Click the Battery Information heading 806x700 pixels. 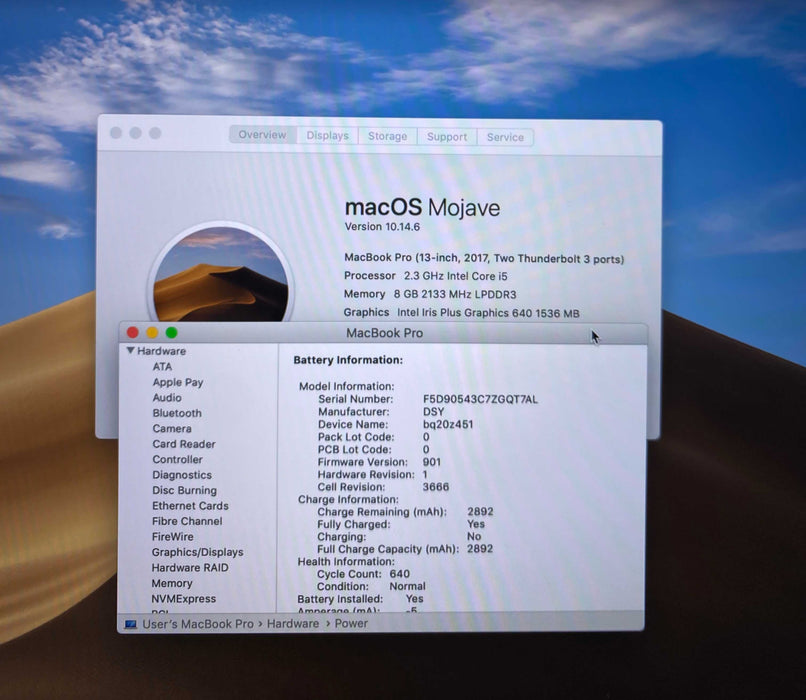(x=348, y=360)
